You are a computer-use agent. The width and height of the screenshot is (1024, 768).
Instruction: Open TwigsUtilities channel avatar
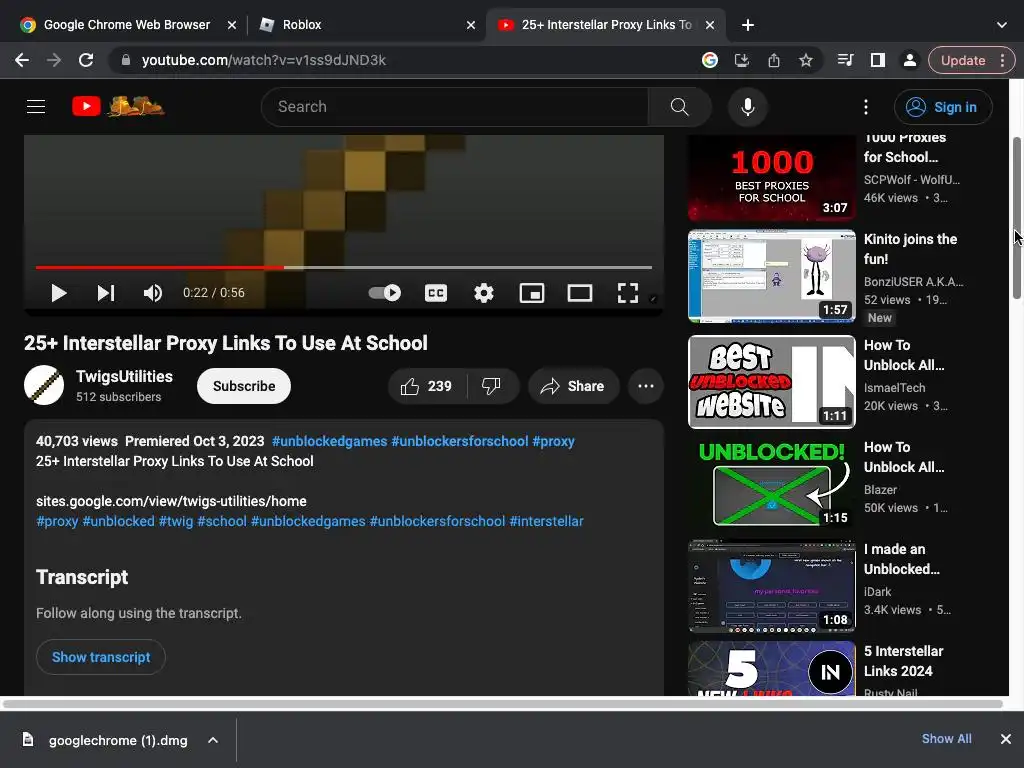44,385
